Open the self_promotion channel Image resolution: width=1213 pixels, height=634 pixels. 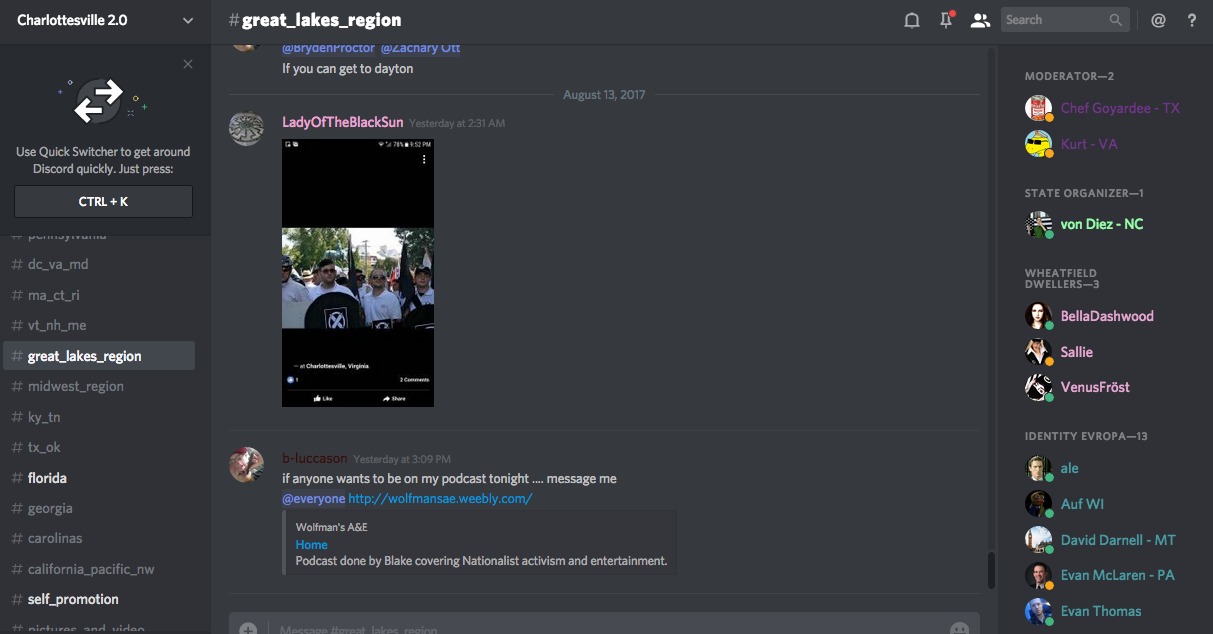pos(73,599)
